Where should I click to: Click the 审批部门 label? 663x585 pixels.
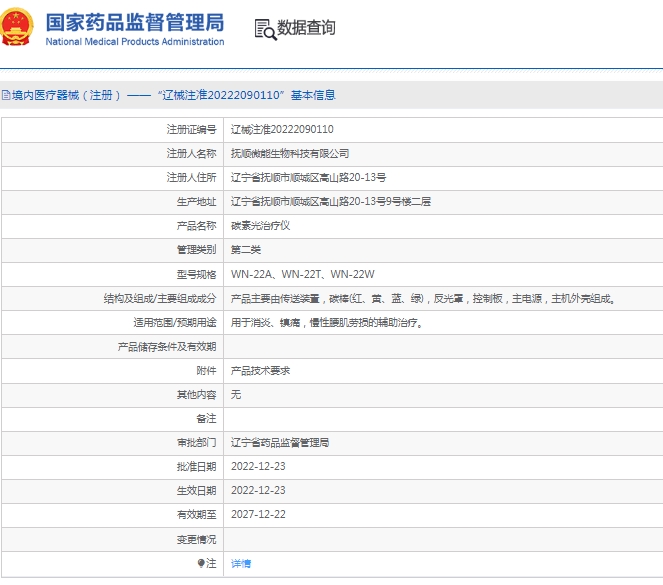point(196,443)
